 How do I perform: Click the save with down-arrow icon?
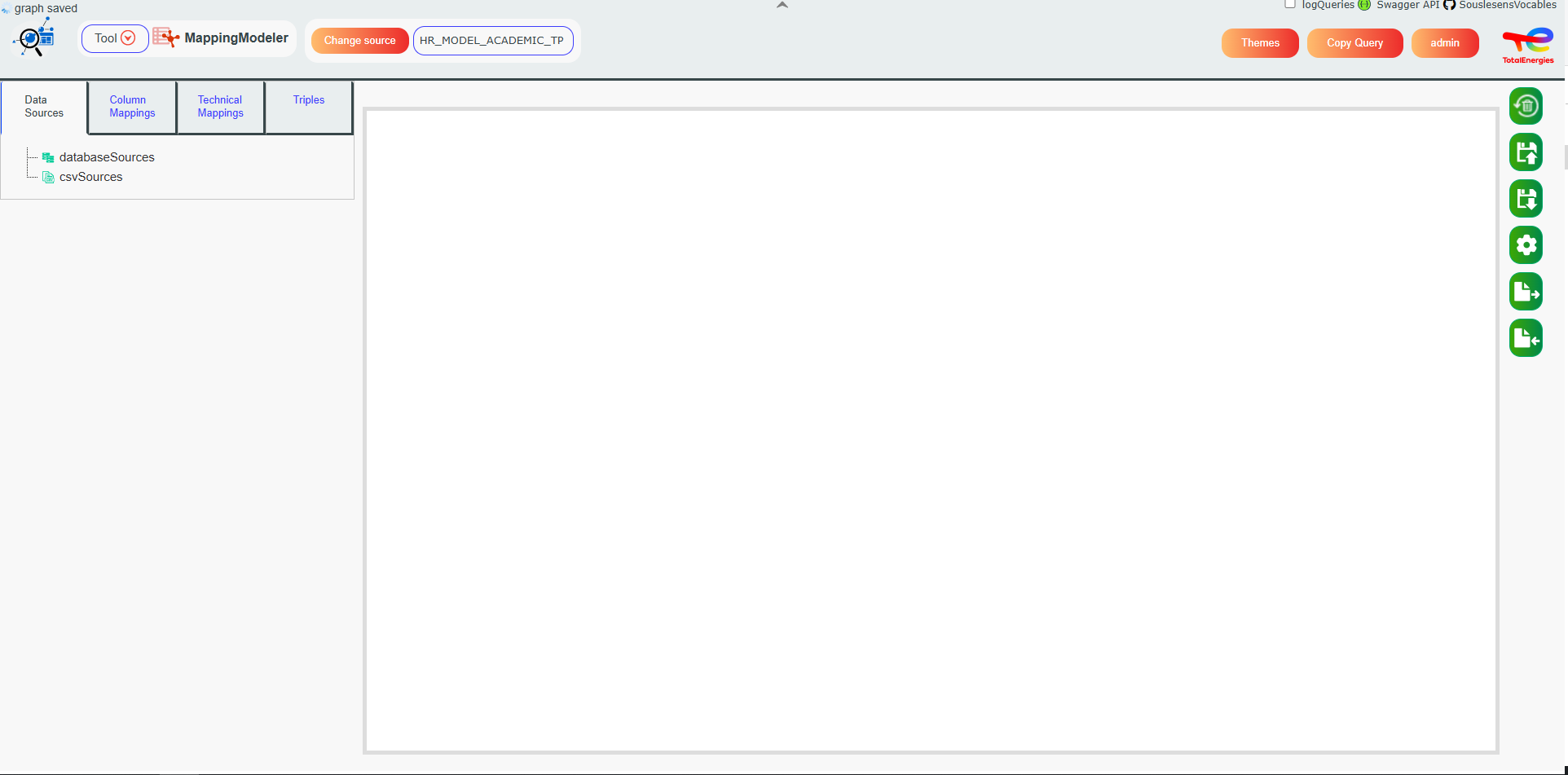coord(1526,199)
